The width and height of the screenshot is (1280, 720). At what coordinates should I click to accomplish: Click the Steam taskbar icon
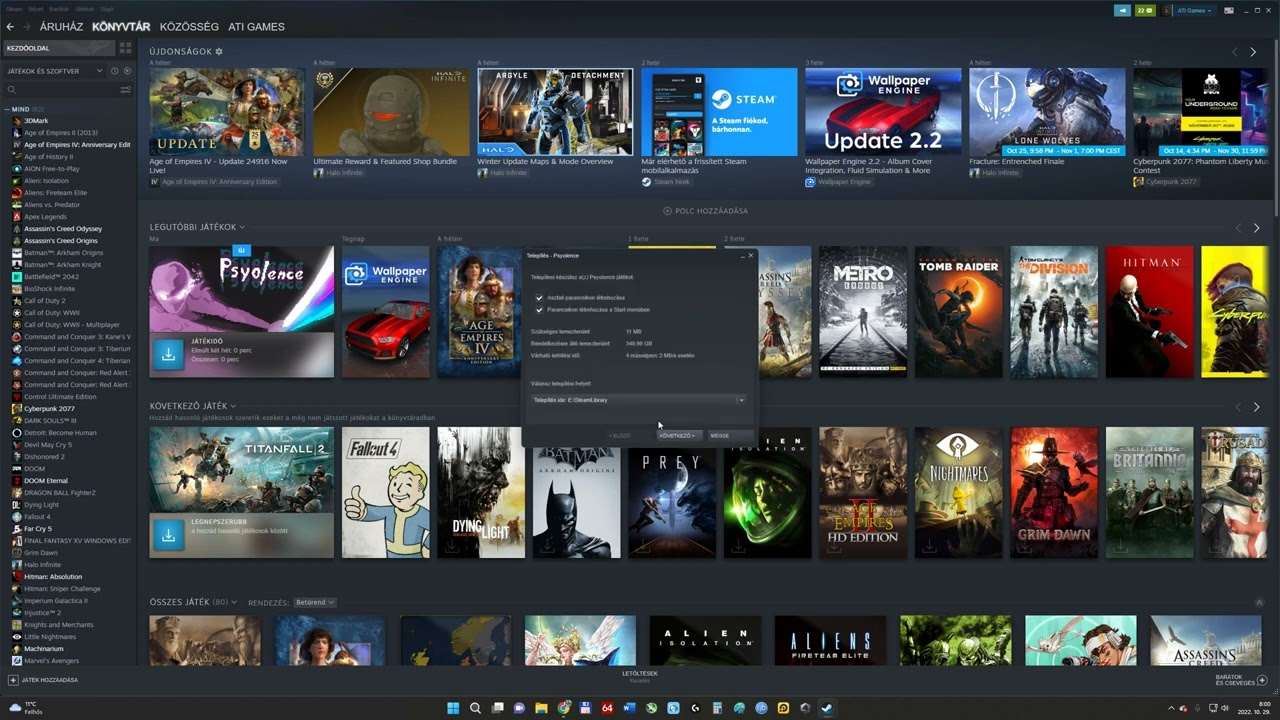(x=827, y=708)
